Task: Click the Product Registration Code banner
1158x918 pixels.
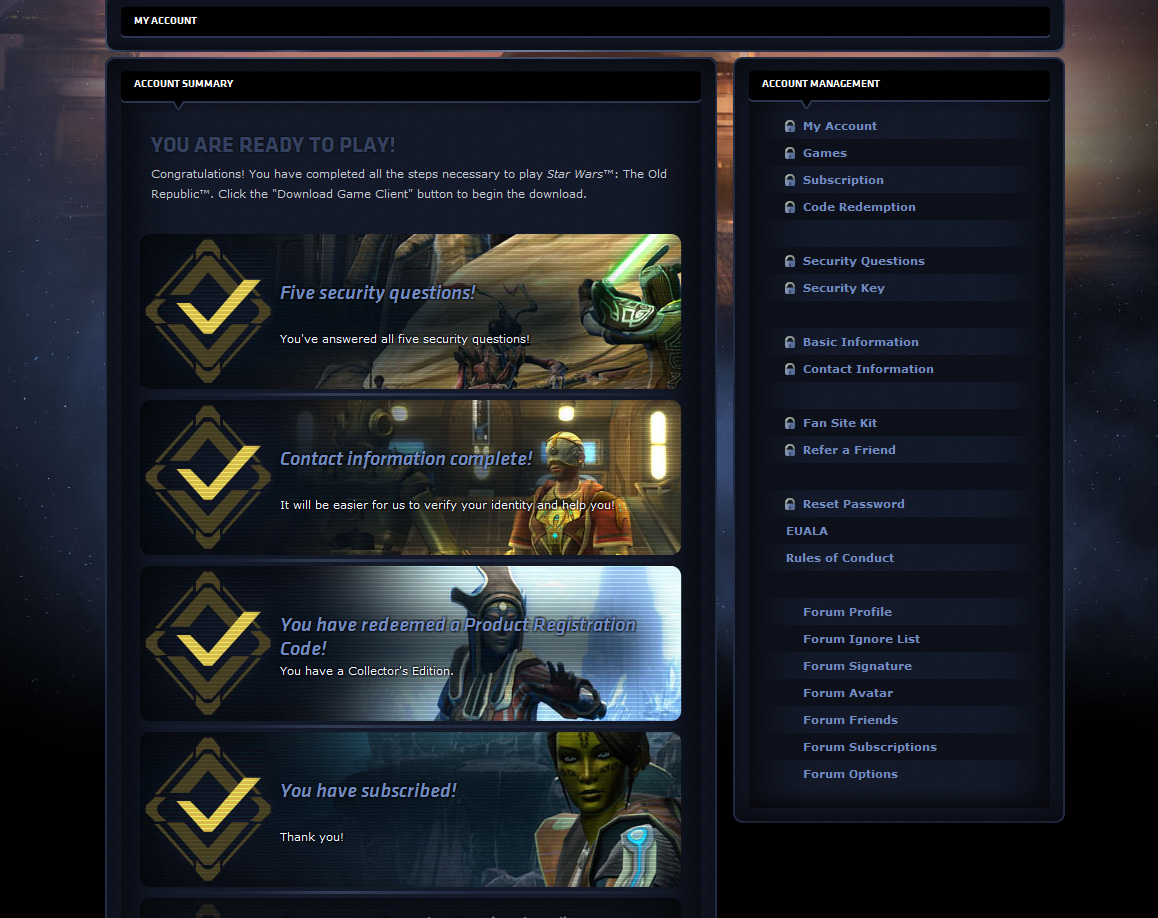Action: click(410, 643)
